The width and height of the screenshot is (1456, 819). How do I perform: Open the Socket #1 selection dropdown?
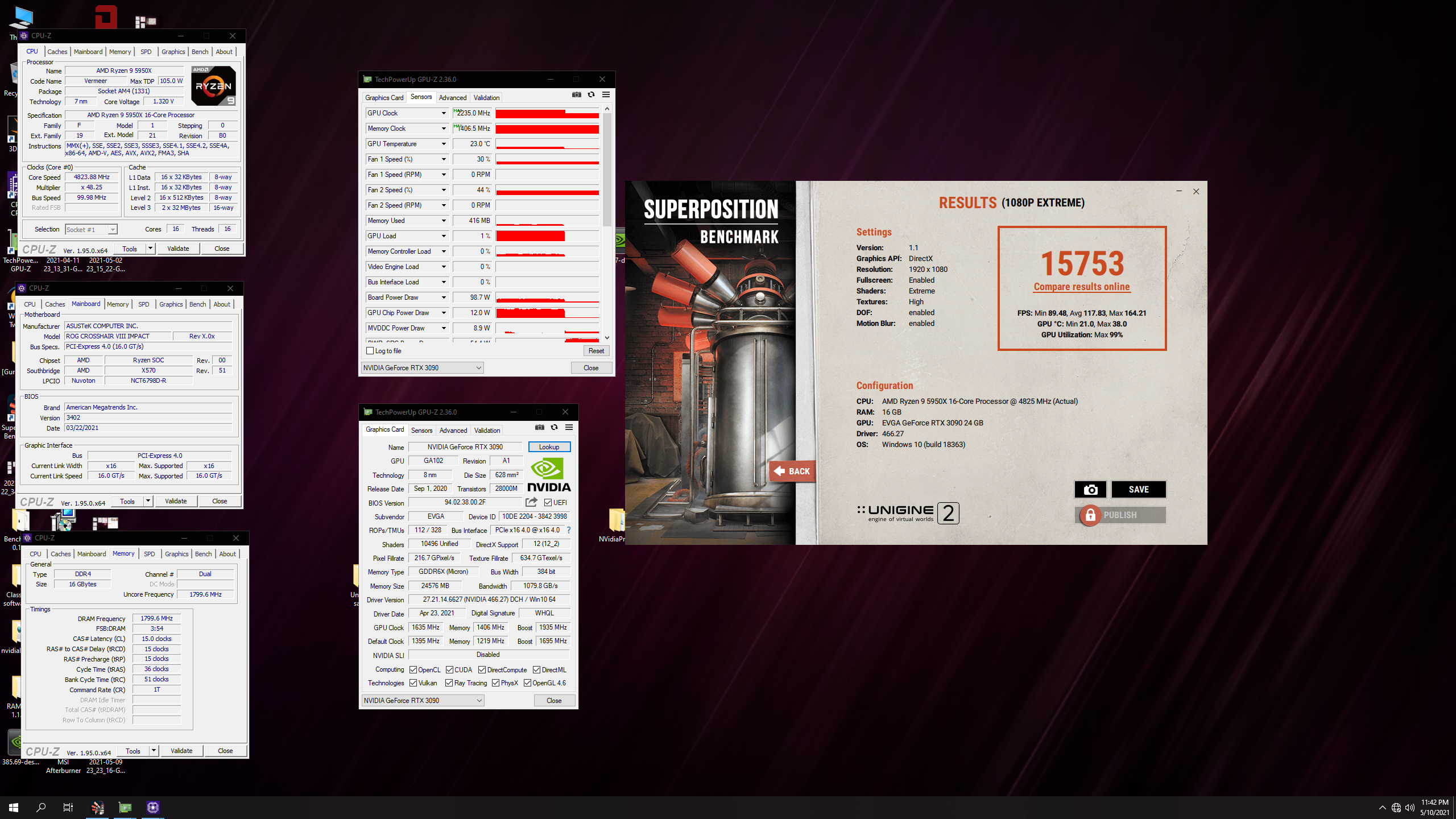click(91, 230)
